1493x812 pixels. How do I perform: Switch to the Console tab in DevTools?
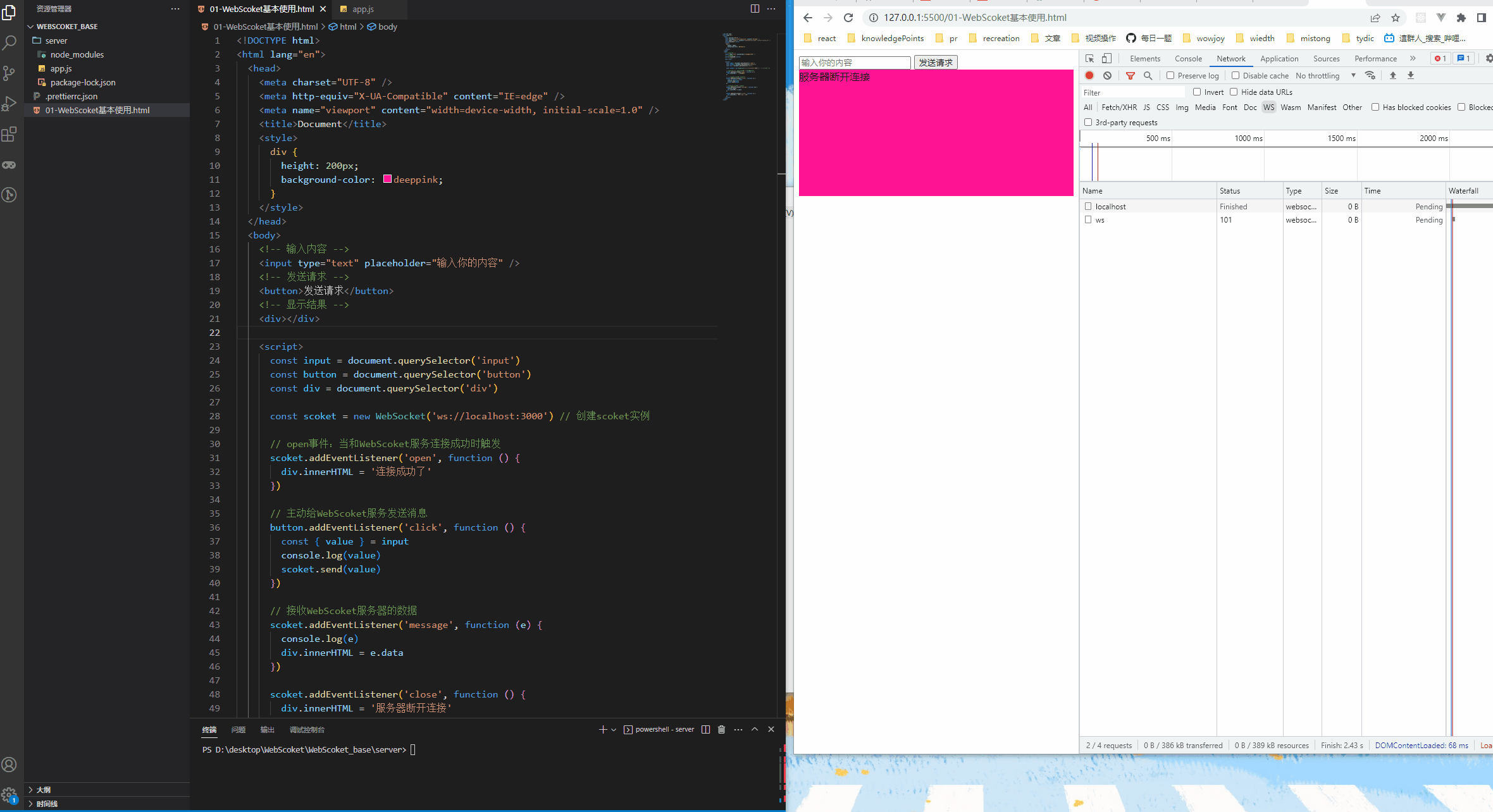[1188, 58]
